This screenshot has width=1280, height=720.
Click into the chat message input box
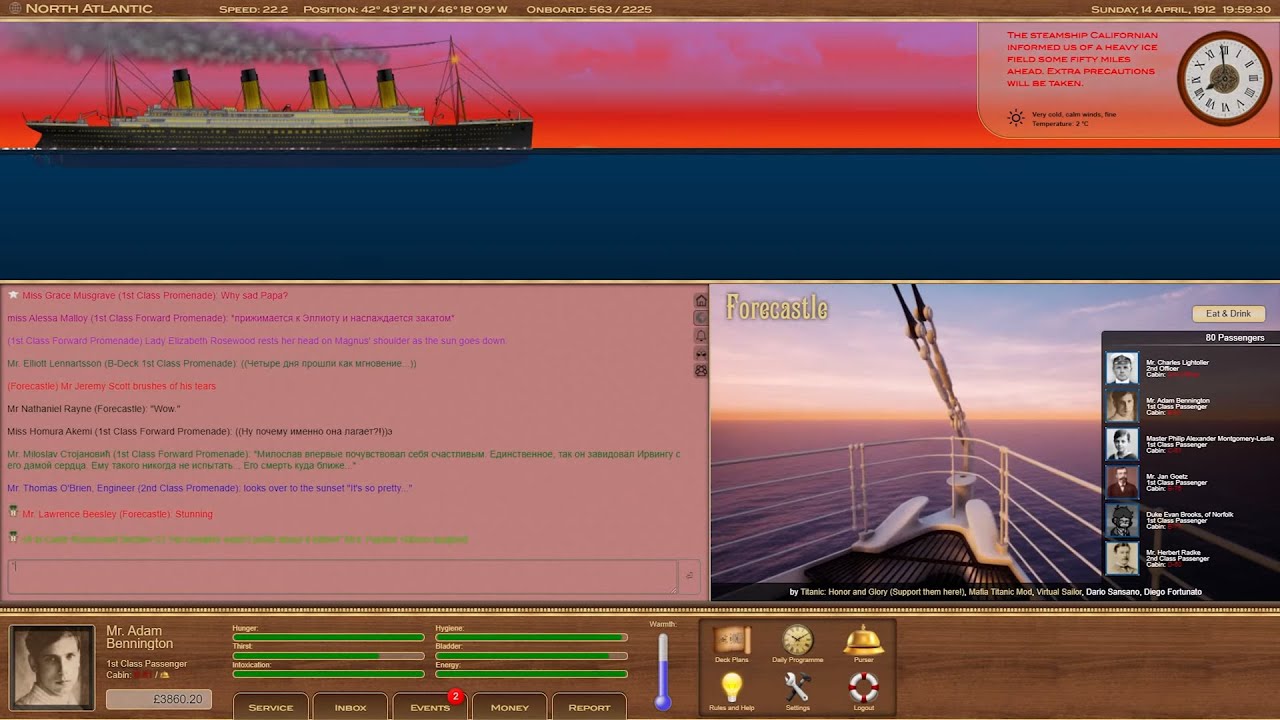point(343,576)
